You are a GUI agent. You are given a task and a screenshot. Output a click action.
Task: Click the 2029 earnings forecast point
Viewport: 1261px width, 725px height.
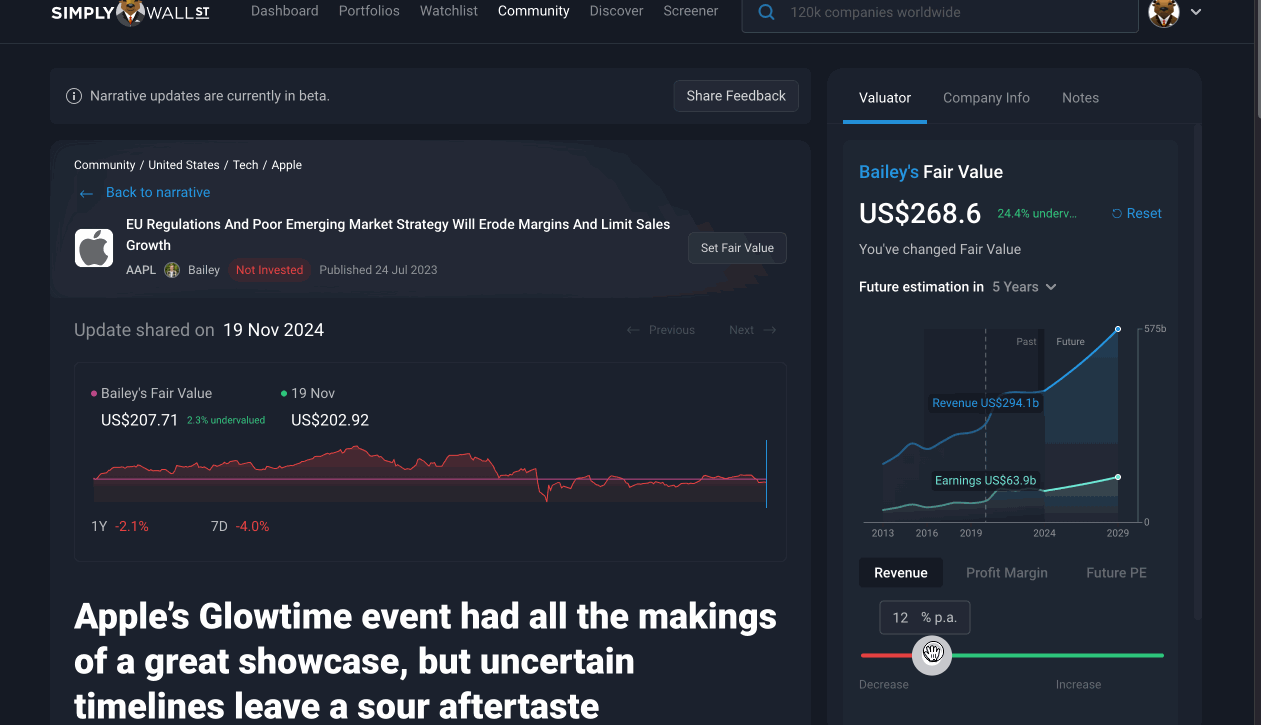[x=1117, y=477]
